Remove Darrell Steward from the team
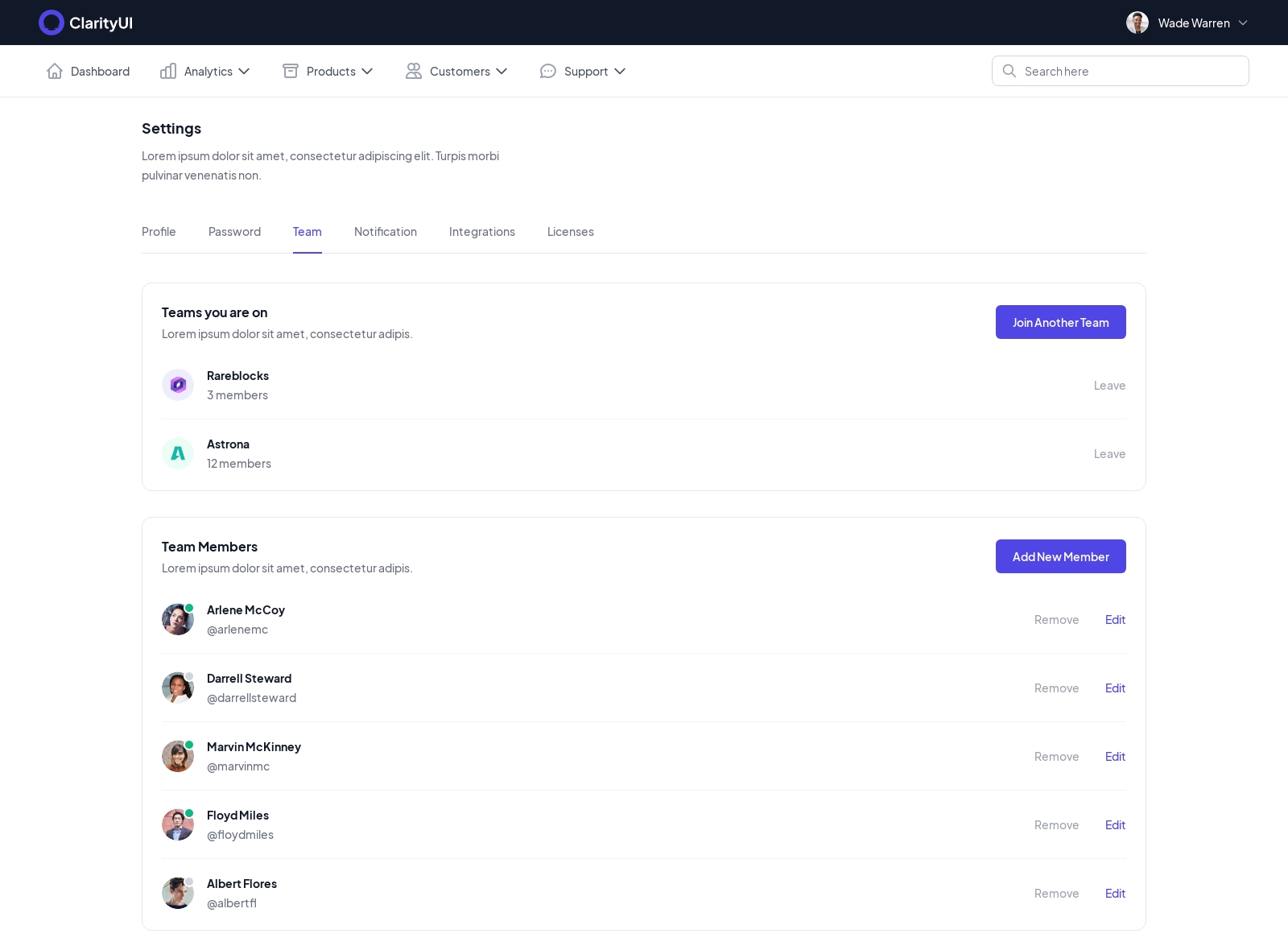1288x950 pixels. (x=1056, y=688)
